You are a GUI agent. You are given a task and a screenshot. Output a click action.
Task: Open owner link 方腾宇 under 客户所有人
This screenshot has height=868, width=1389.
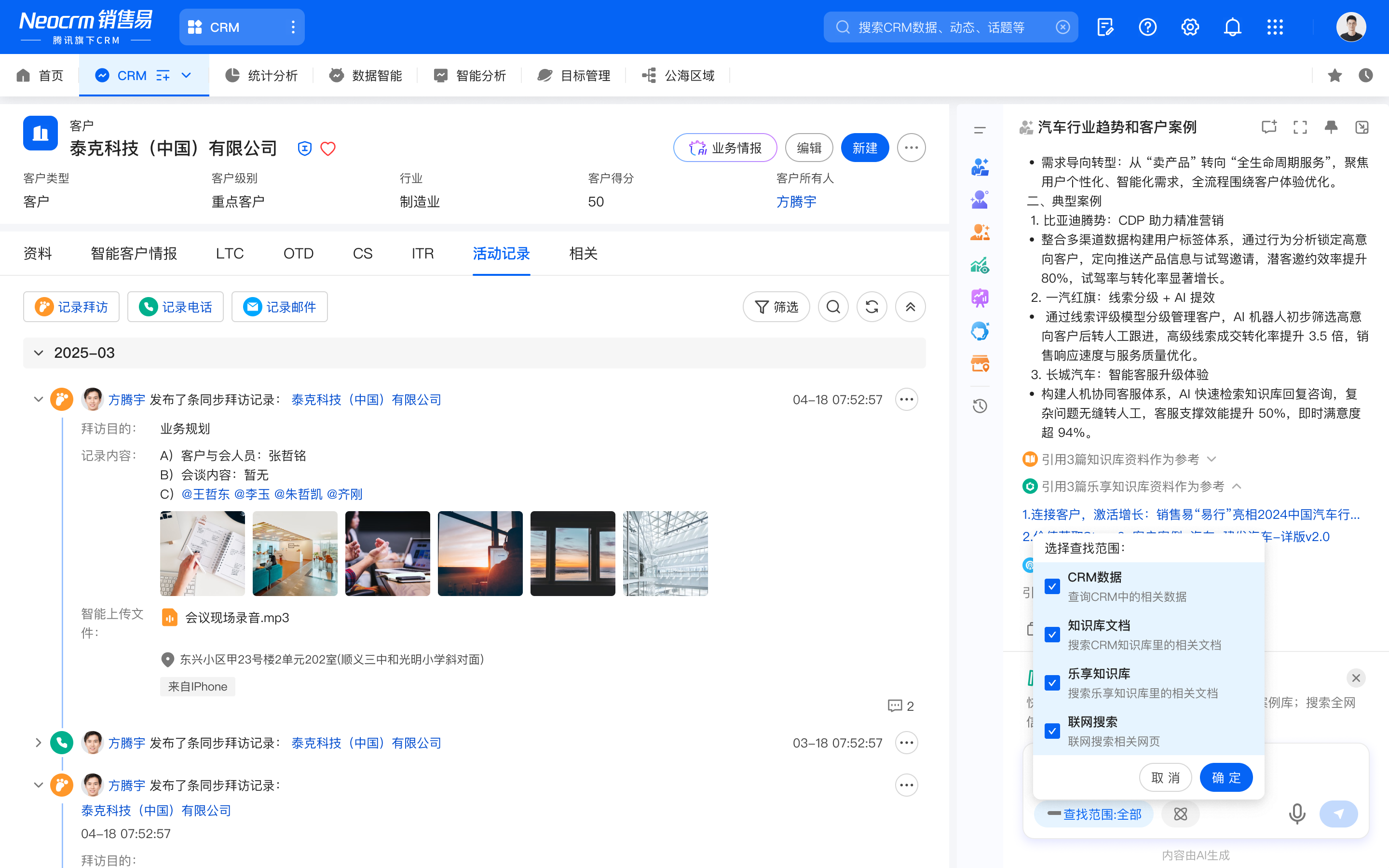[x=795, y=202]
